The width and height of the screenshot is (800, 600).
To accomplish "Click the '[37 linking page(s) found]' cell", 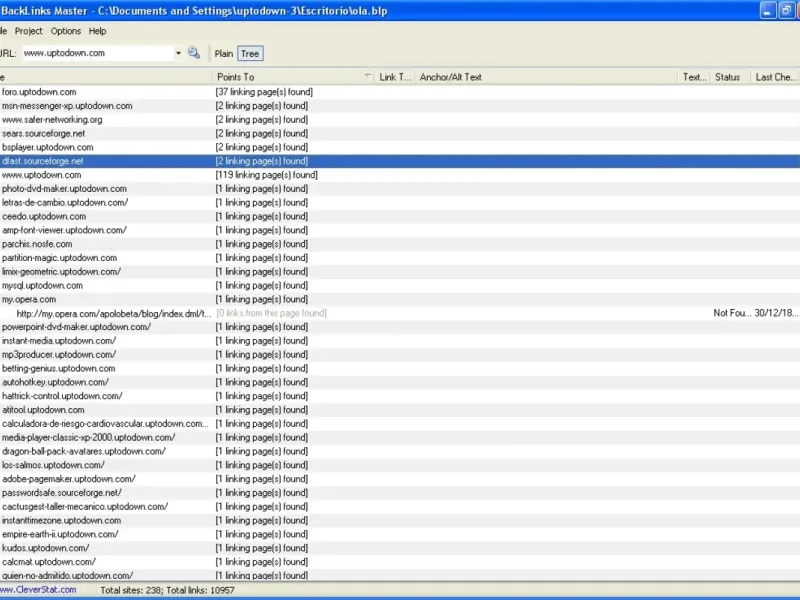I will [x=264, y=92].
